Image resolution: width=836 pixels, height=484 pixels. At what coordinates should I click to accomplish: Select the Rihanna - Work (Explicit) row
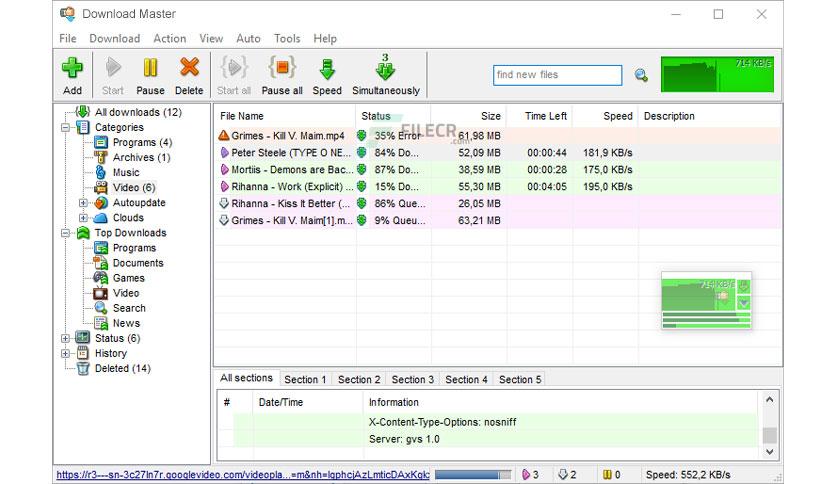498,187
